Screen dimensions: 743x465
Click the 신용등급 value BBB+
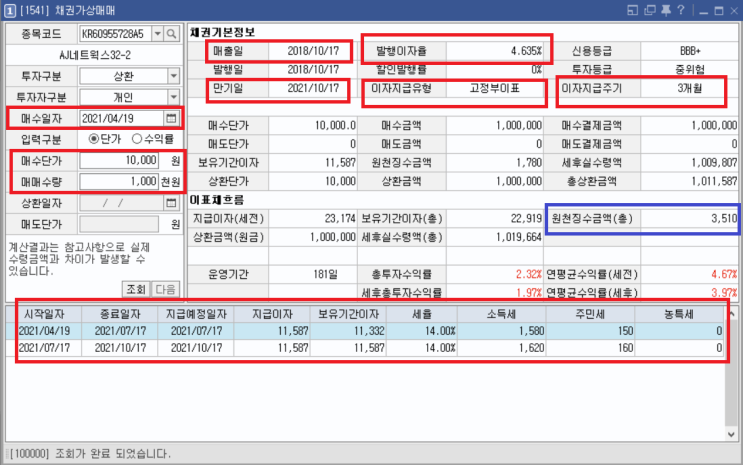[690, 51]
